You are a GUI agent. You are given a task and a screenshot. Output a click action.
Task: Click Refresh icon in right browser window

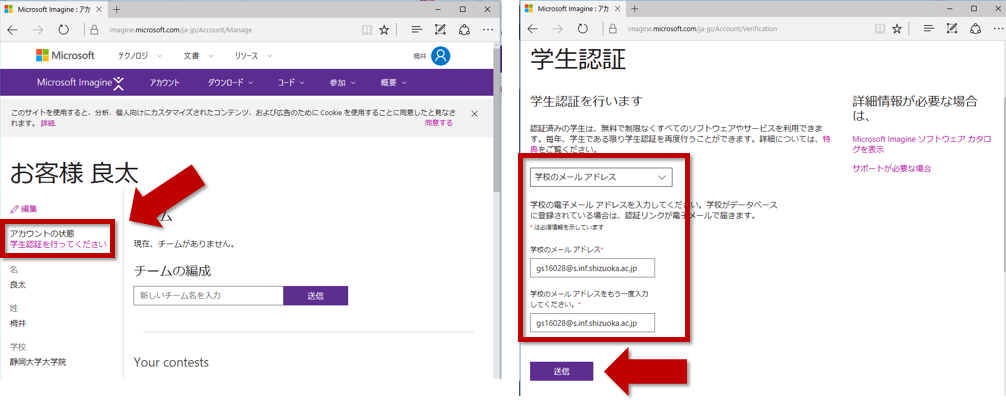click(x=583, y=29)
